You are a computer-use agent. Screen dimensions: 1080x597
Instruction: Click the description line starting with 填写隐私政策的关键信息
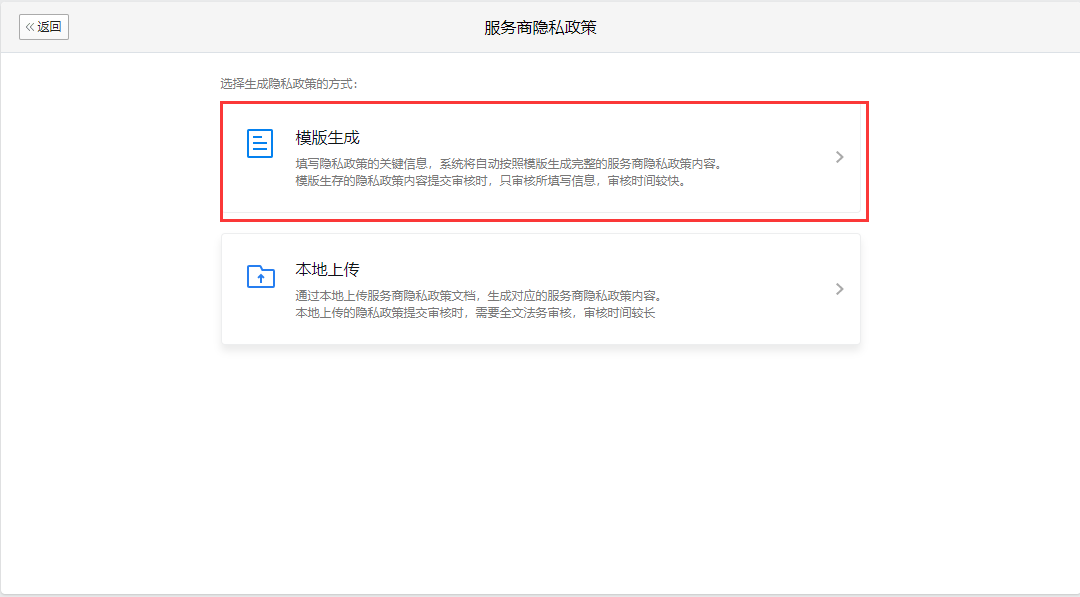508,164
